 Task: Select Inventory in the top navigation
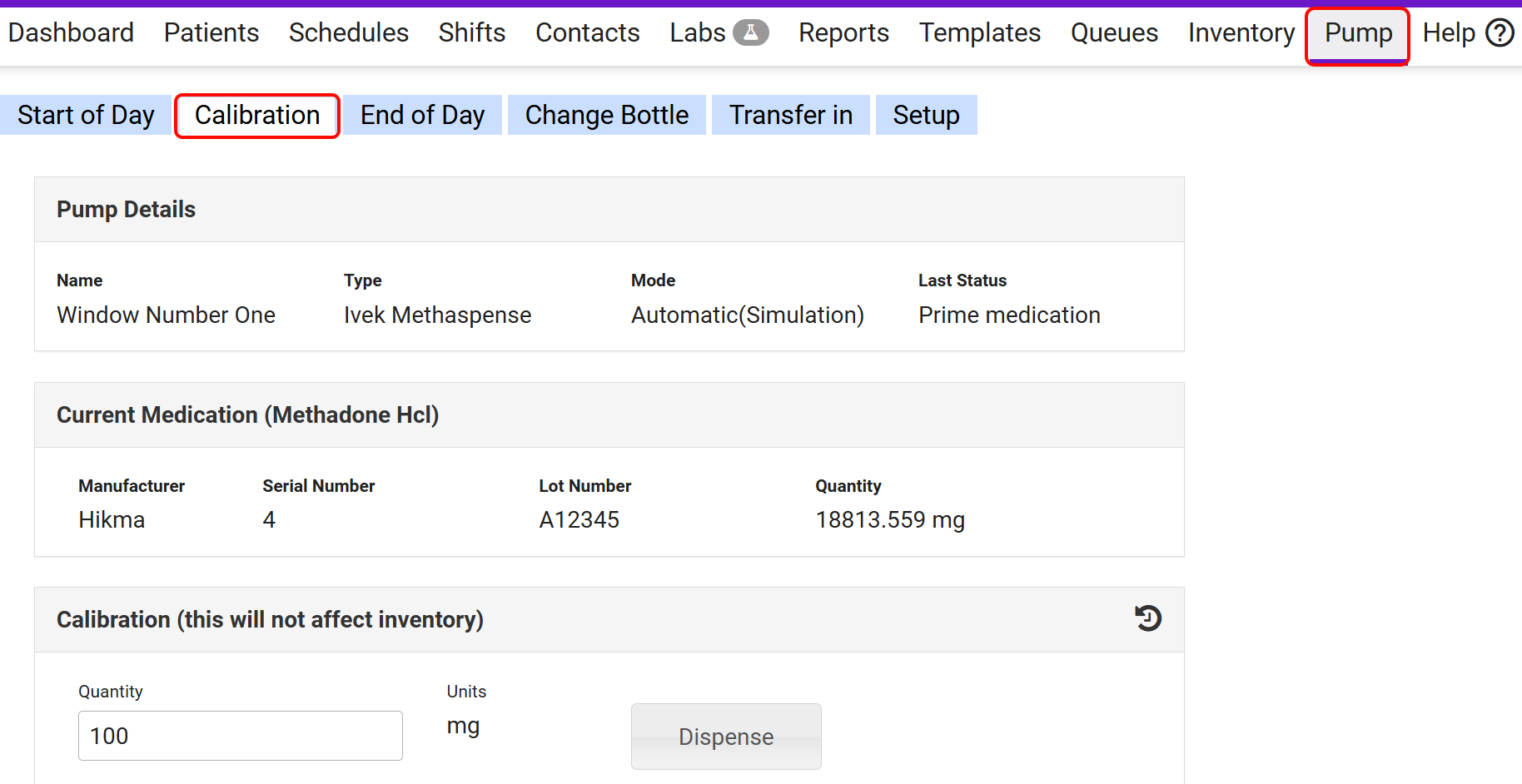pyautogui.click(x=1241, y=32)
